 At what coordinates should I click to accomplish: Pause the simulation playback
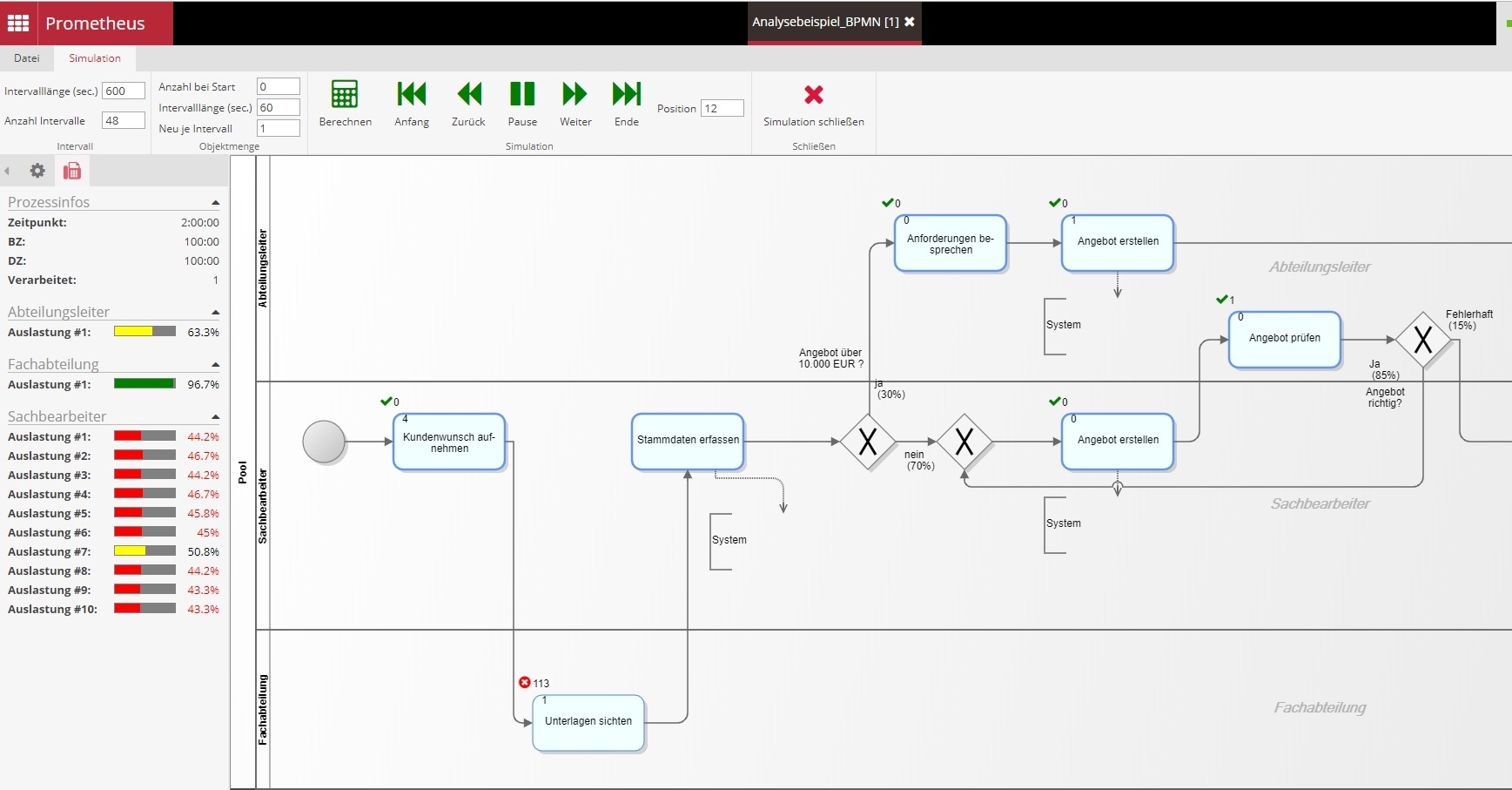[x=521, y=94]
